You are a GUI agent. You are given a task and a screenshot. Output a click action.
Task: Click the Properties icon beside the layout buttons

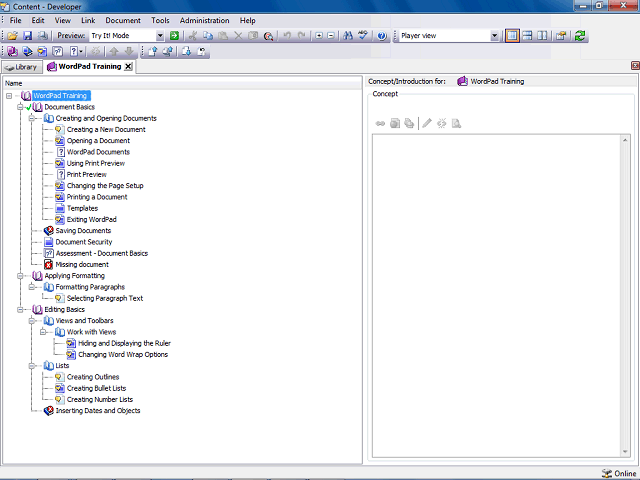561,36
